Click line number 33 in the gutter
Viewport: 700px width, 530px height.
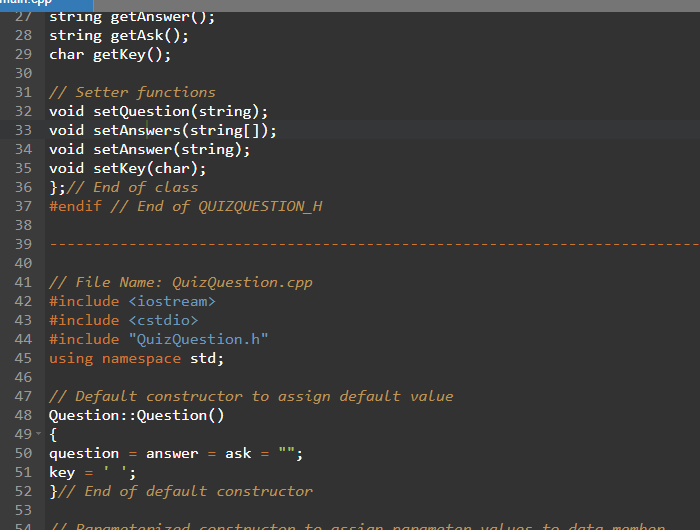click(x=24, y=131)
